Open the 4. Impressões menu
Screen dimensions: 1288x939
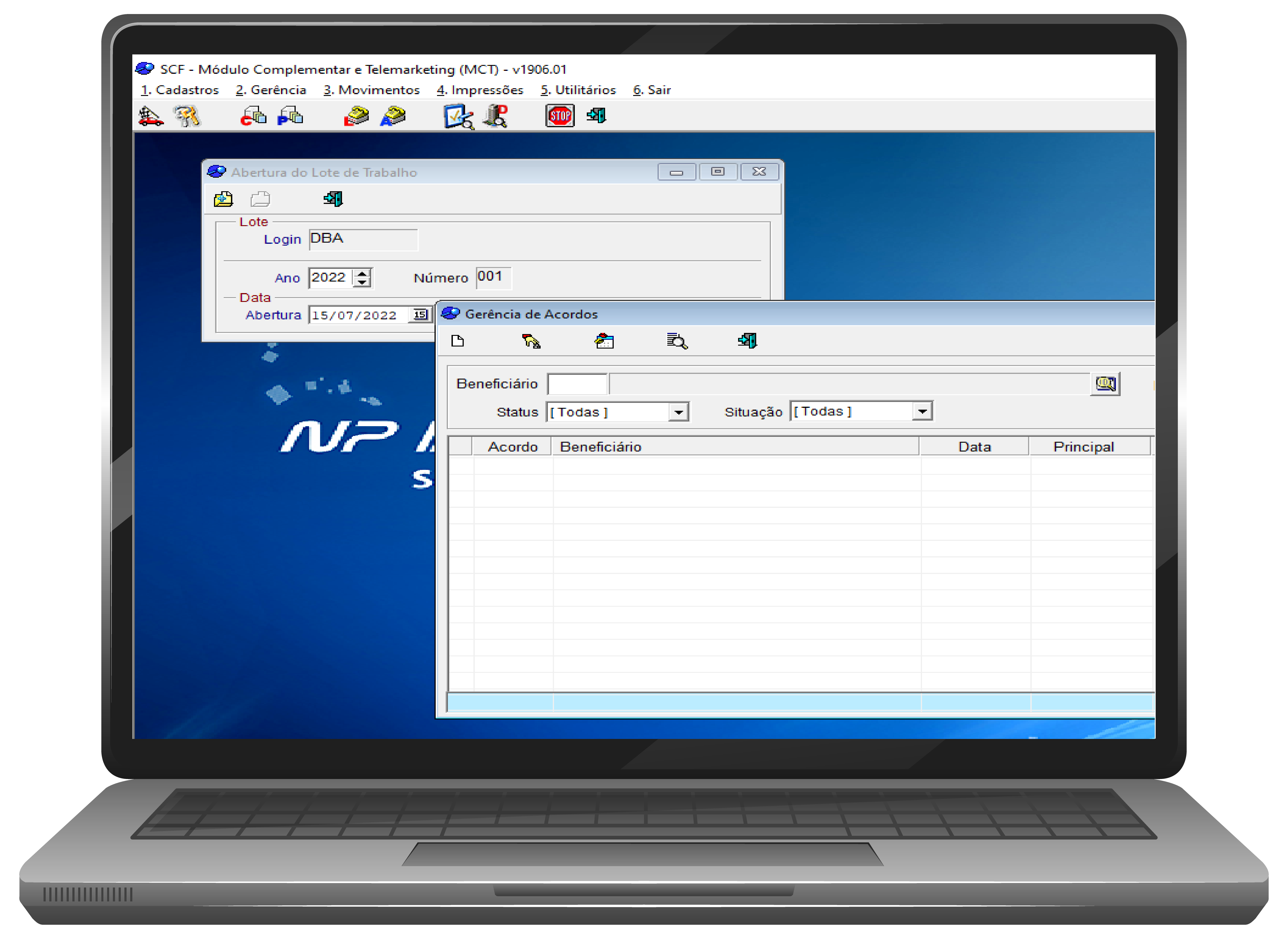480,90
